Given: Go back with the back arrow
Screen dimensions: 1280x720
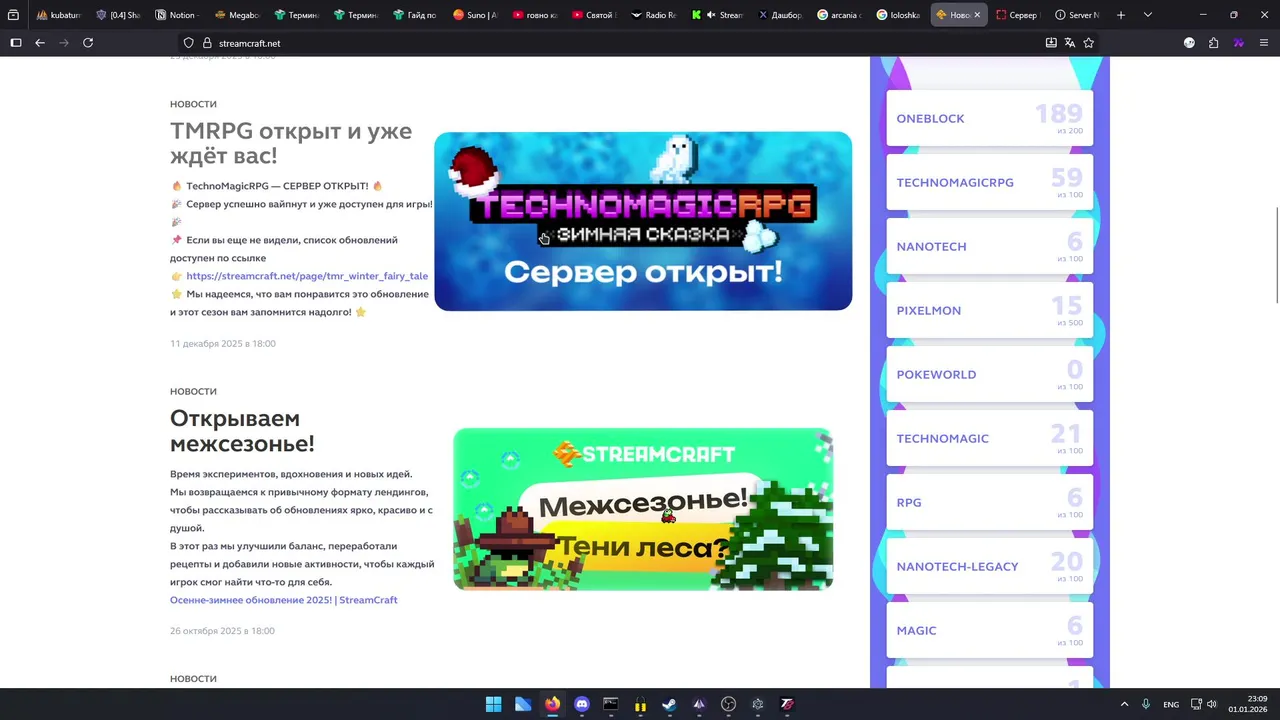Looking at the screenshot, I should tap(40, 43).
